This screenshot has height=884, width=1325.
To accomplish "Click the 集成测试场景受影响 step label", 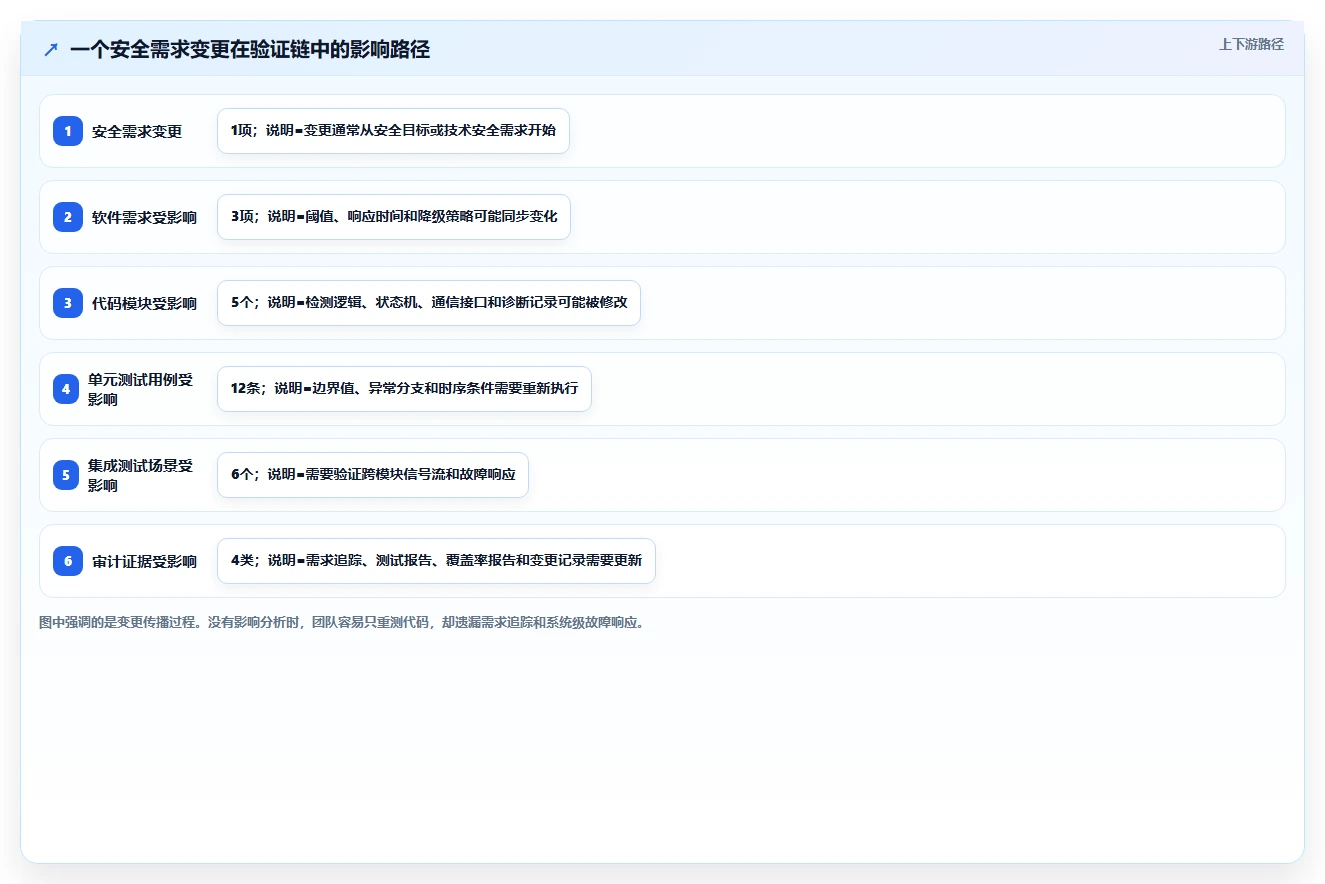I will click(x=140, y=475).
